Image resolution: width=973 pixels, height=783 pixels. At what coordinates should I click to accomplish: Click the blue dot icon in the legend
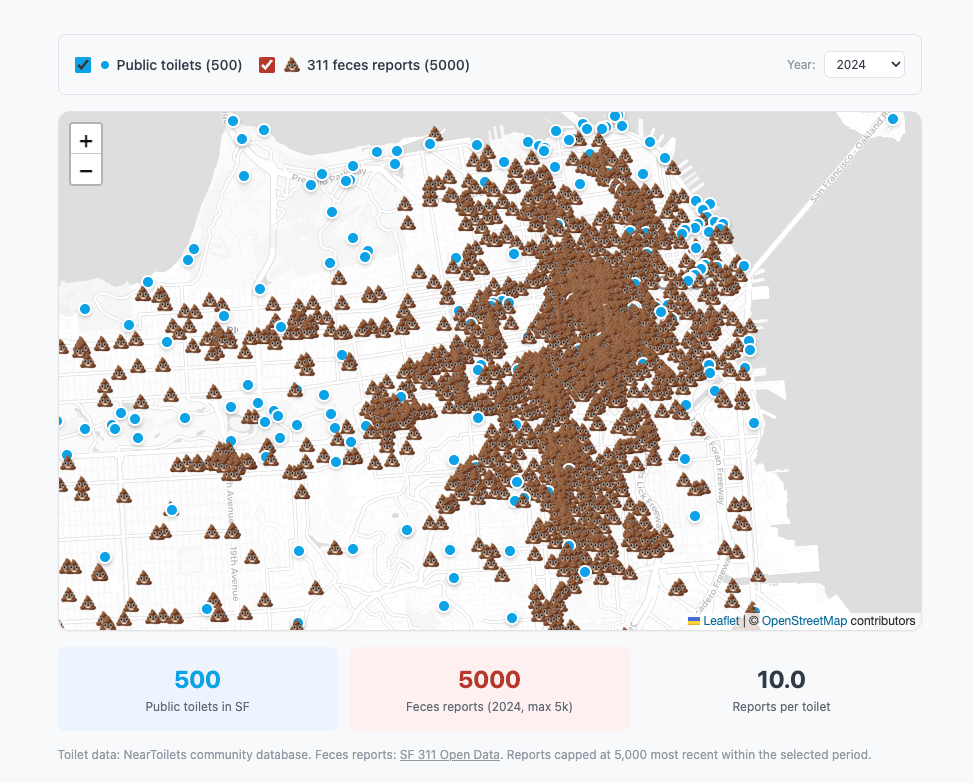coord(105,64)
